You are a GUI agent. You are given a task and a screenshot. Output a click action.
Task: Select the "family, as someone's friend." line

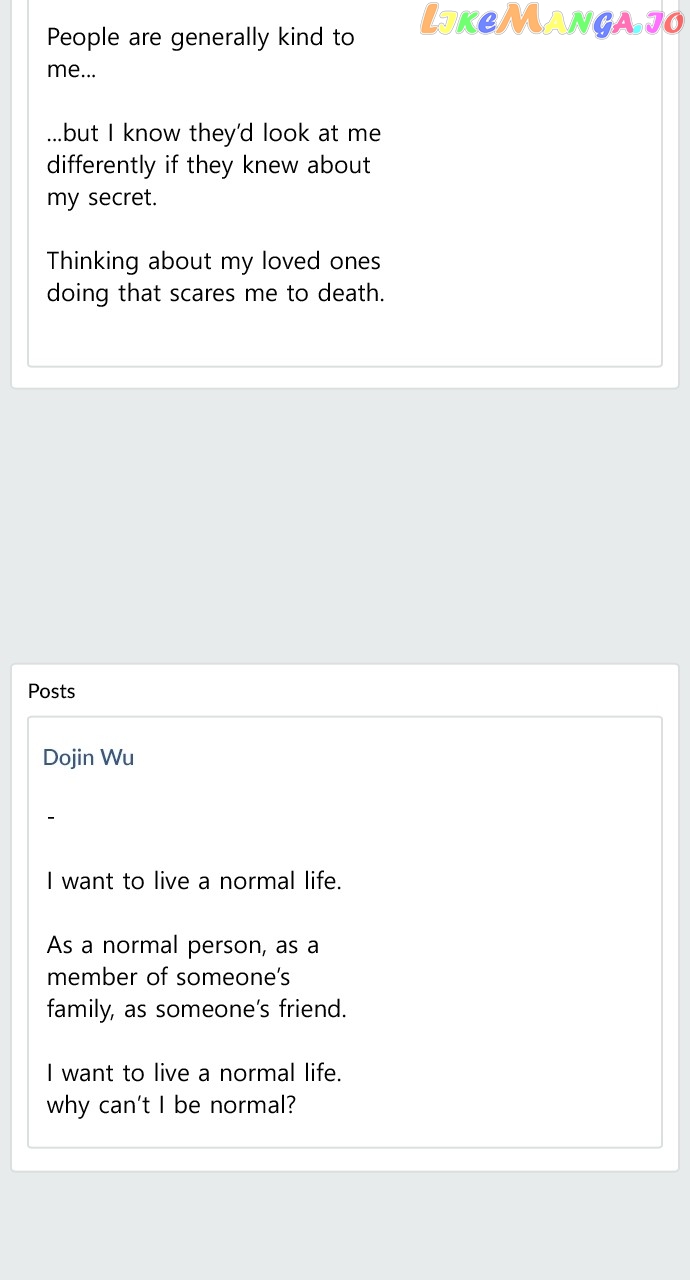(x=196, y=1009)
